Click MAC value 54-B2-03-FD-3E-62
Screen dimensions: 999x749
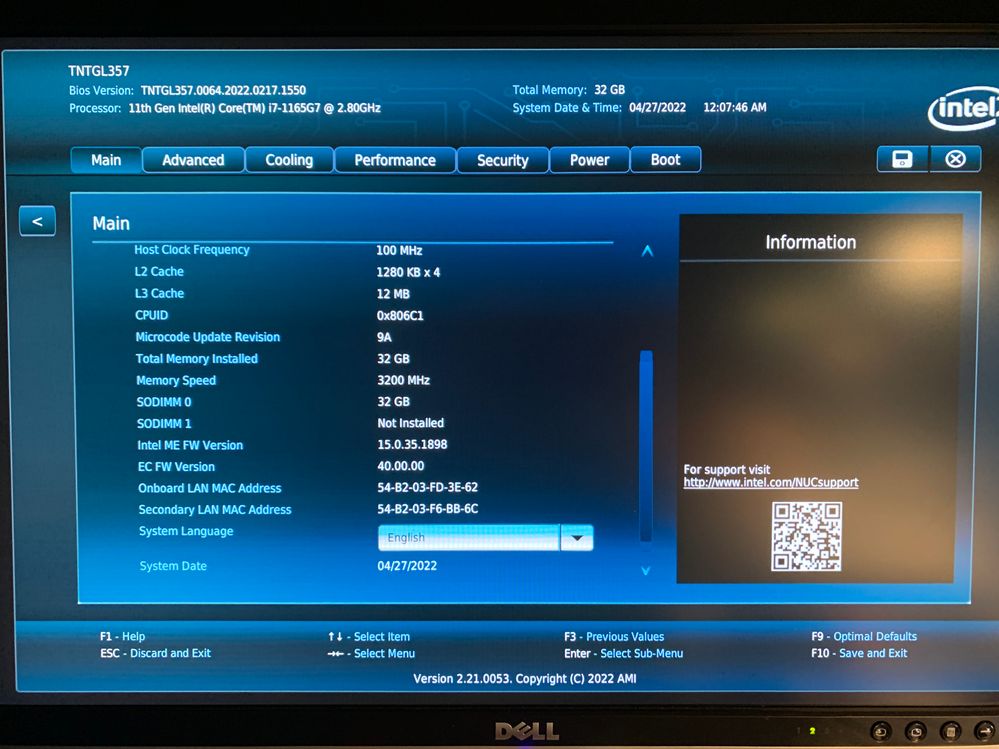tap(428, 487)
